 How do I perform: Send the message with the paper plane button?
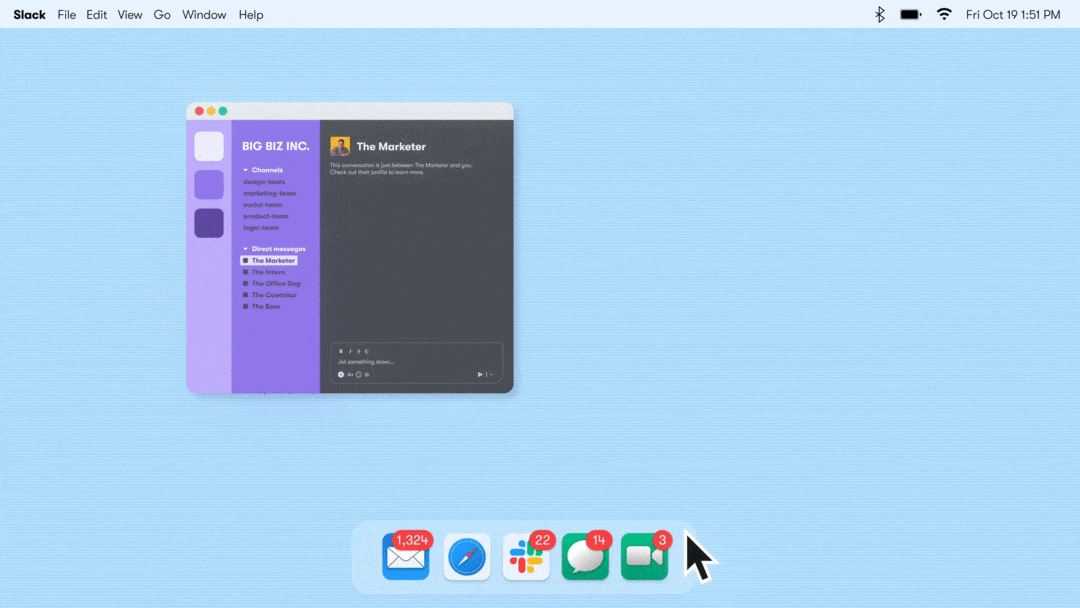point(480,374)
